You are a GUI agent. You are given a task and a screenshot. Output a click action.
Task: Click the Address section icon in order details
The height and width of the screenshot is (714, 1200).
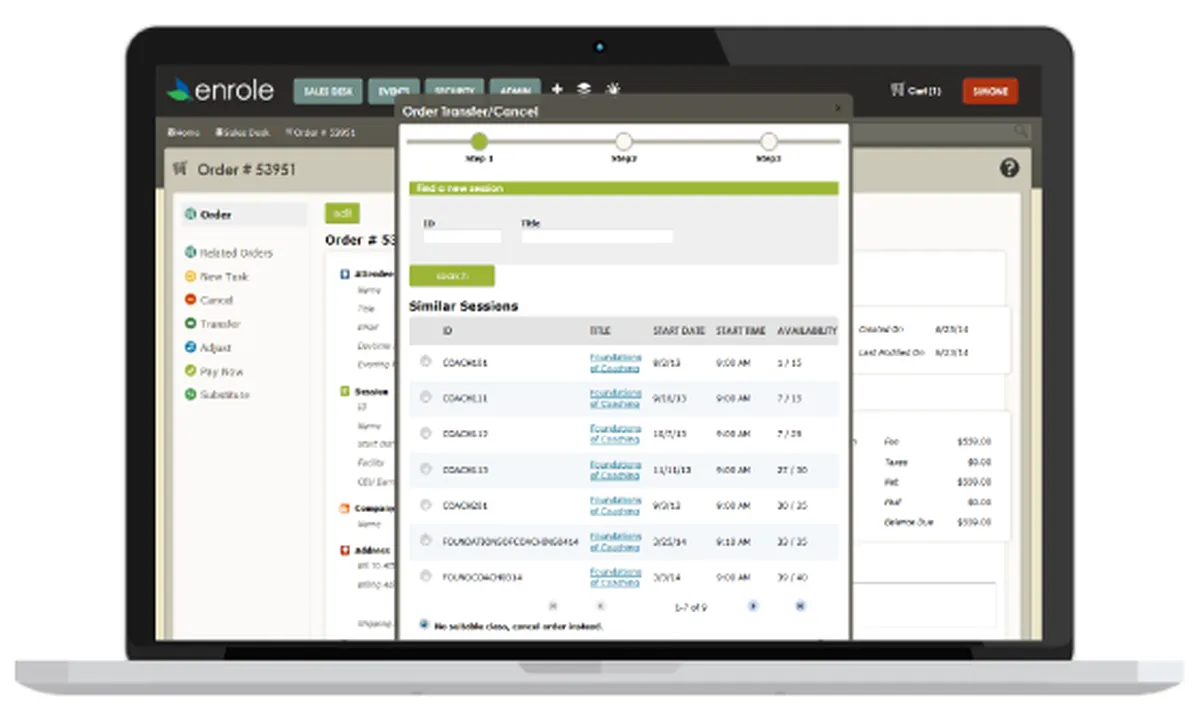coord(345,550)
